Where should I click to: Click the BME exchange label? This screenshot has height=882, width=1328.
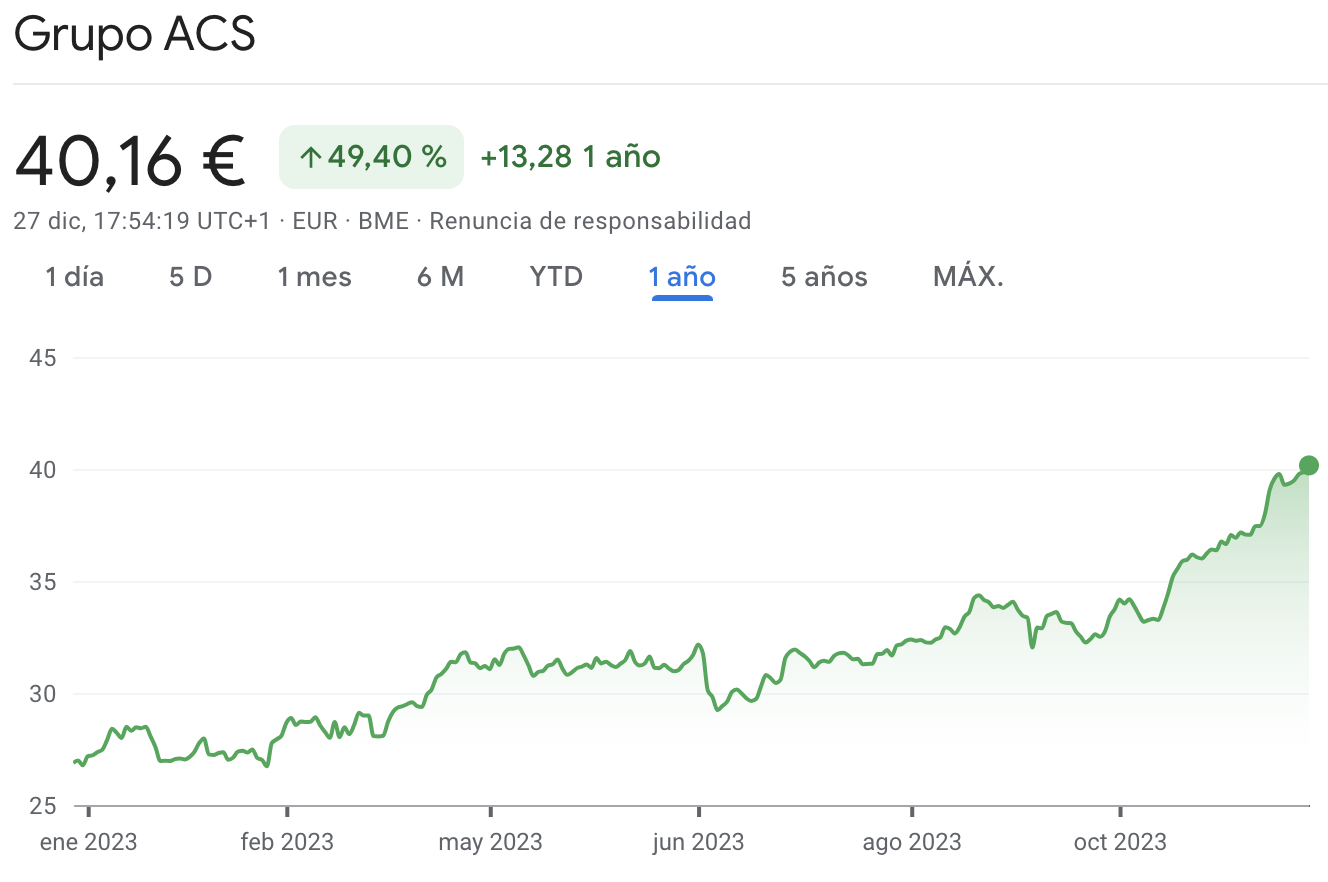tap(384, 221)
